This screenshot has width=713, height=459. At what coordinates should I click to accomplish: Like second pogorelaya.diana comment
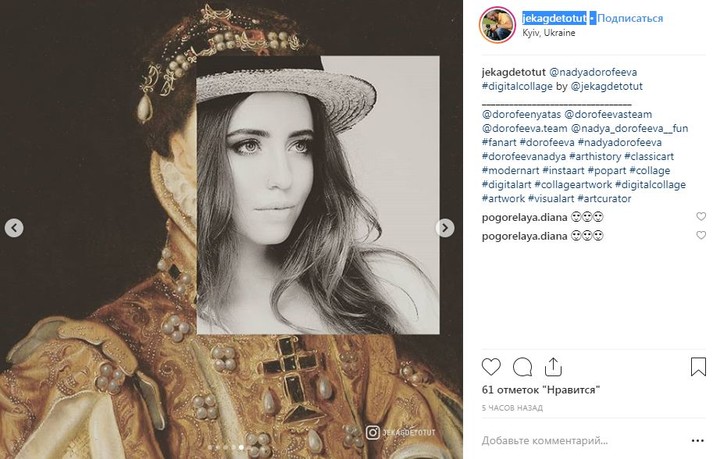[x=700, y=235]
